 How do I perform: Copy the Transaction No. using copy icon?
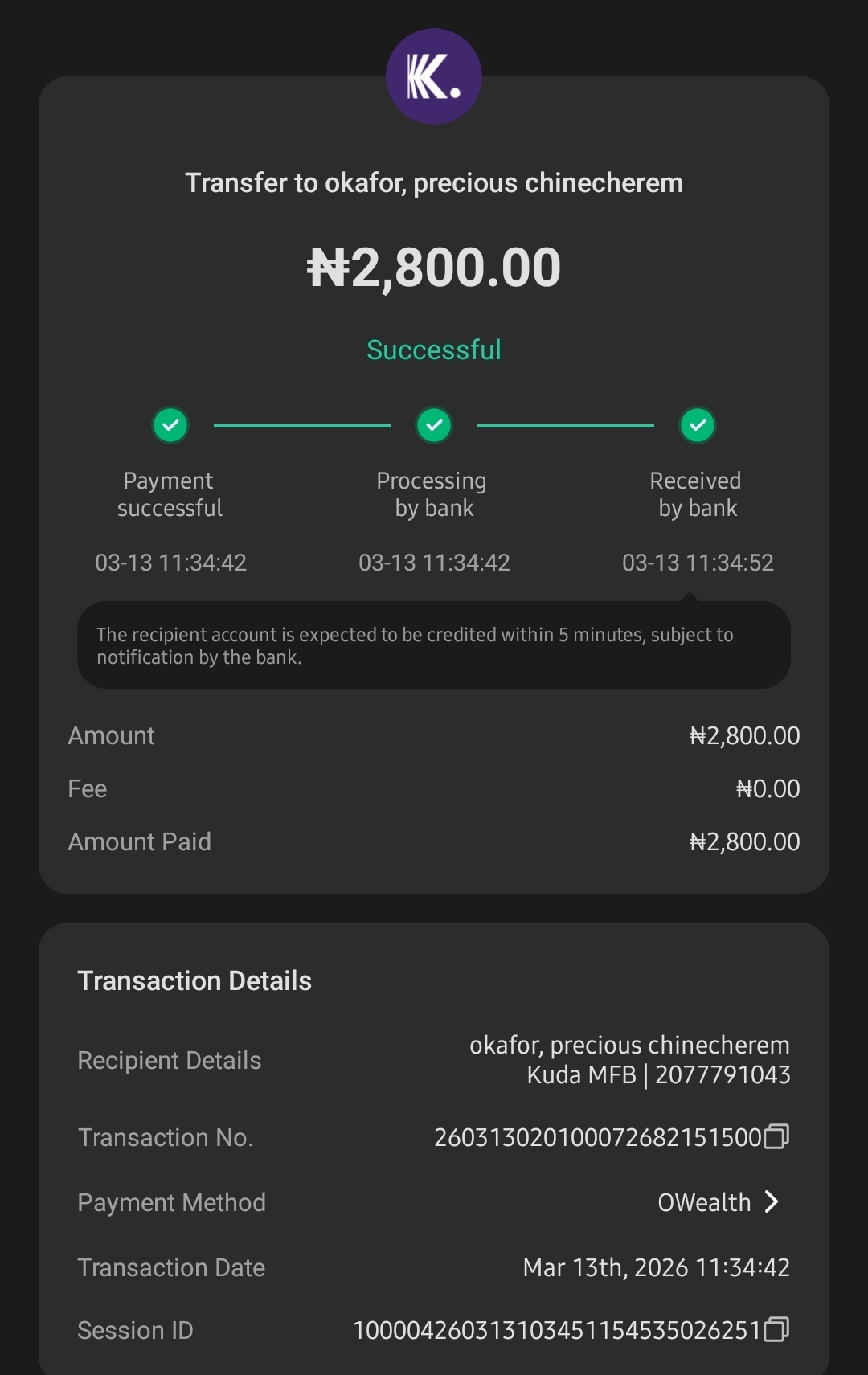(x=776, y=1136)
